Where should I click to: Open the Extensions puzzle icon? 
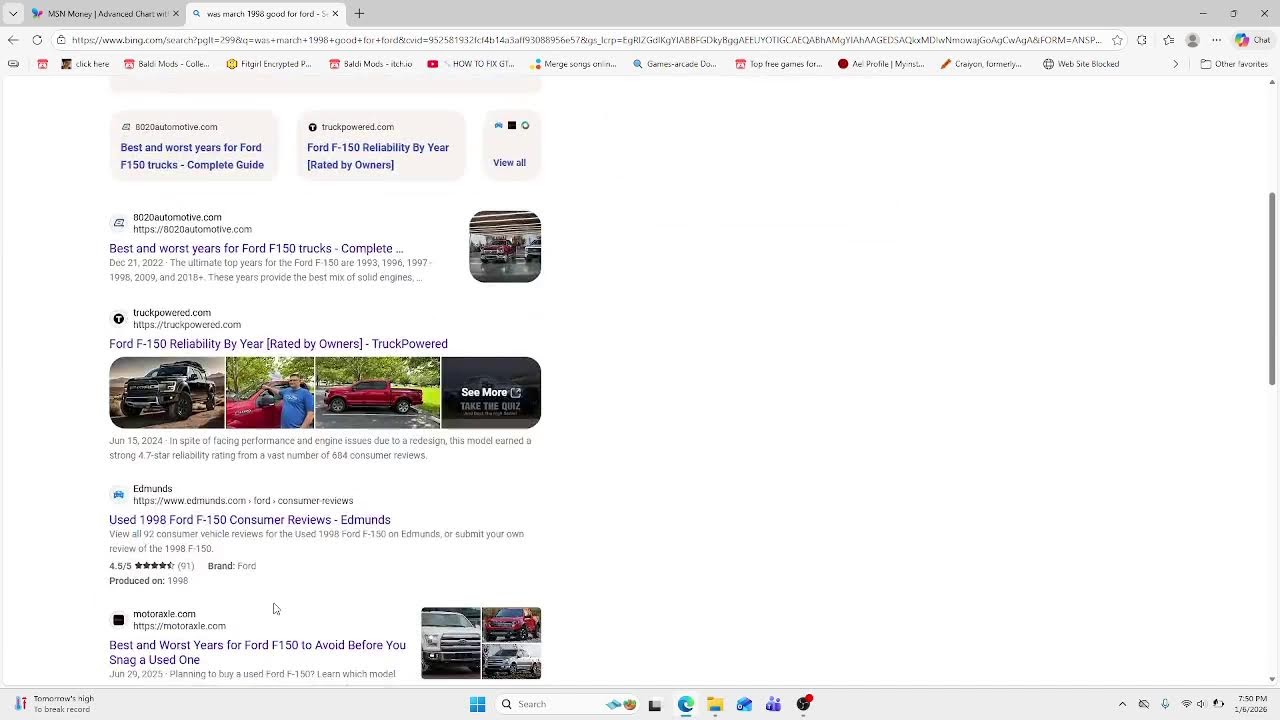click(1142, 40)
